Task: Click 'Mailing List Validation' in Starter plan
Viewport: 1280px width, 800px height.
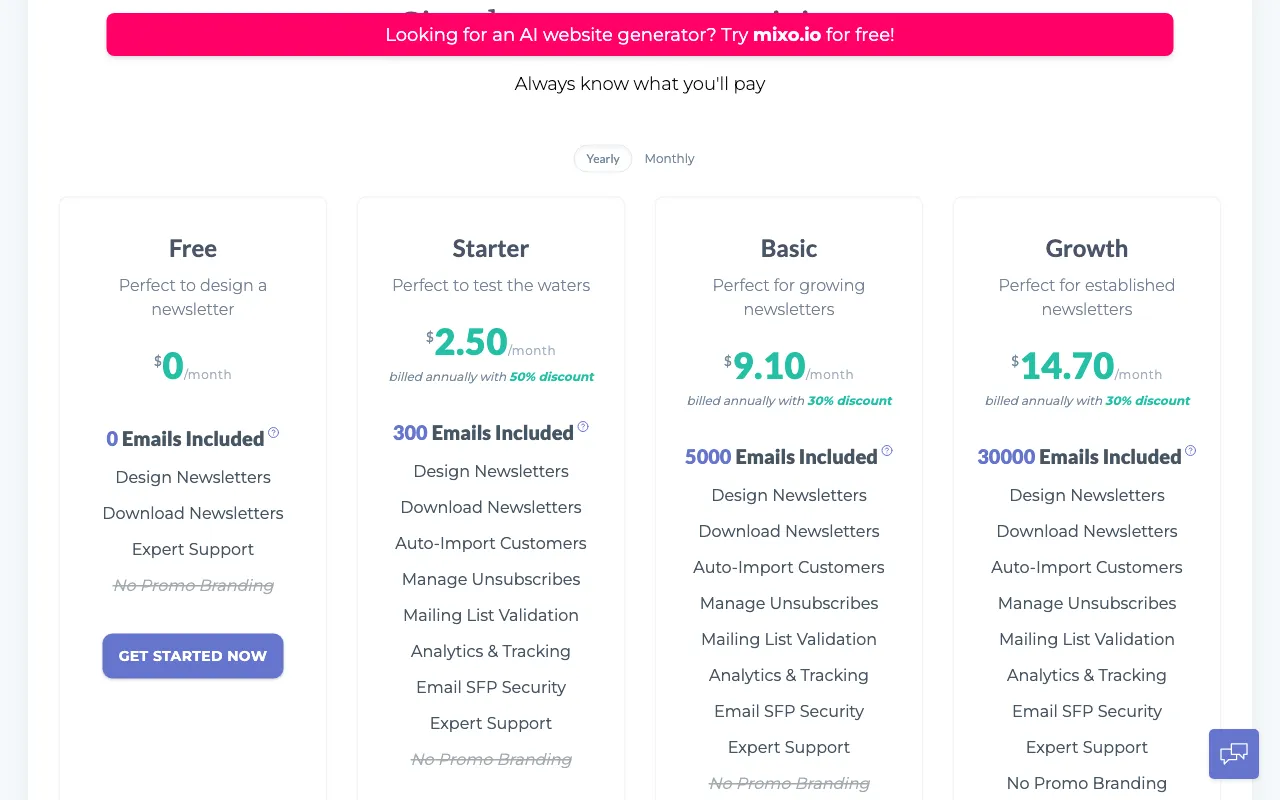Action: 491,615
